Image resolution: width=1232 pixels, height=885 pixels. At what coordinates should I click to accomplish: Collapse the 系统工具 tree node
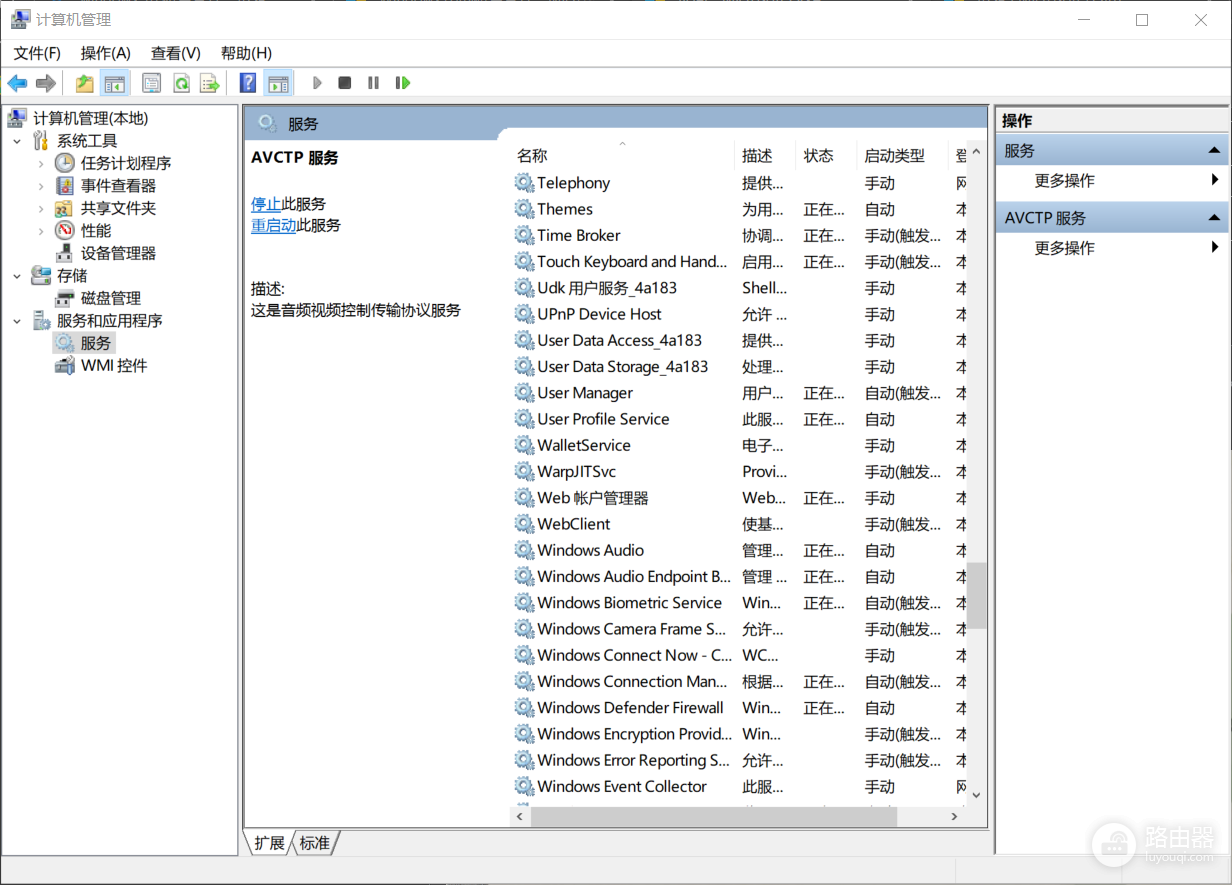coord(17,141)
